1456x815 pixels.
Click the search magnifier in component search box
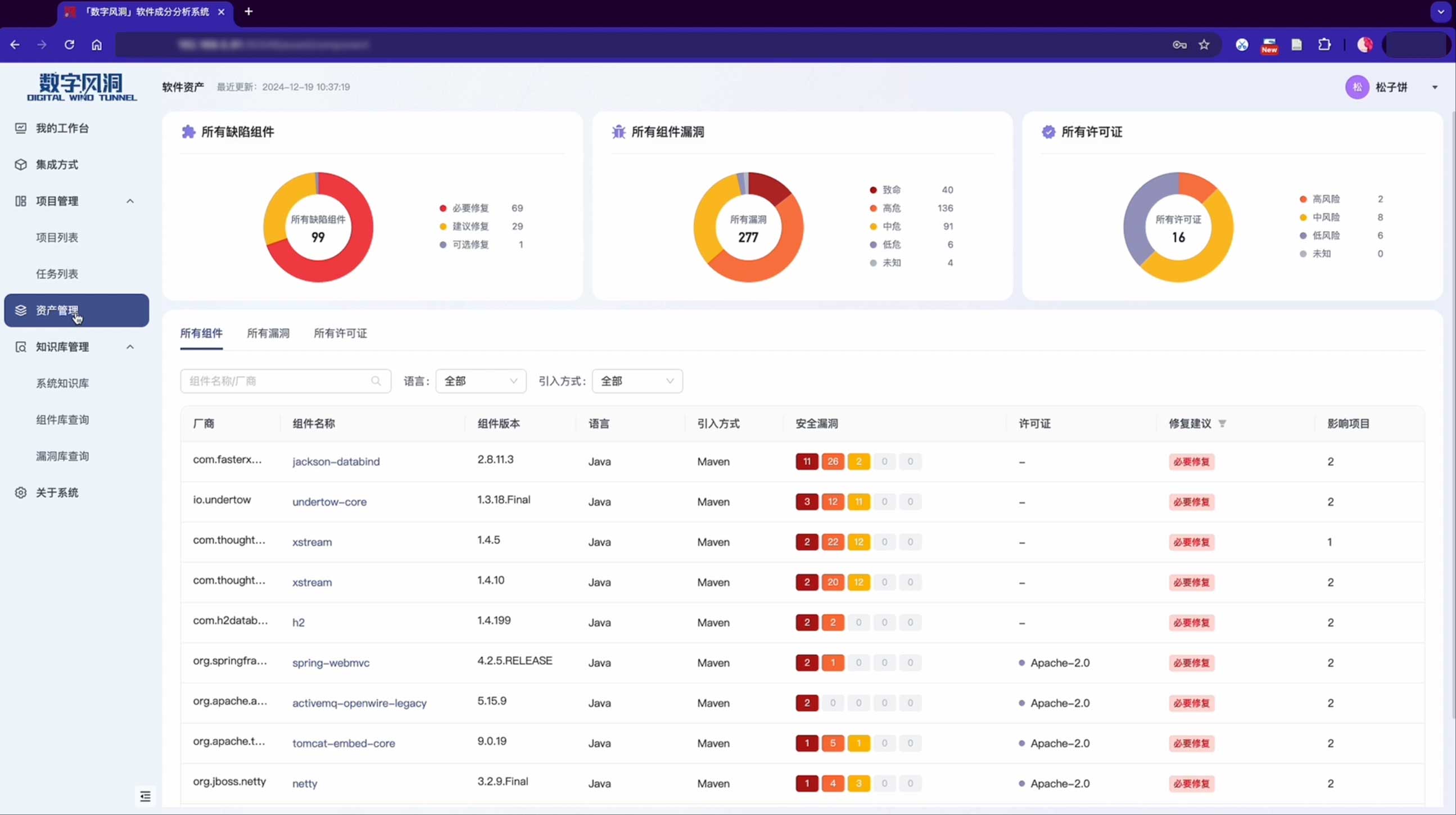pos(376,381)
